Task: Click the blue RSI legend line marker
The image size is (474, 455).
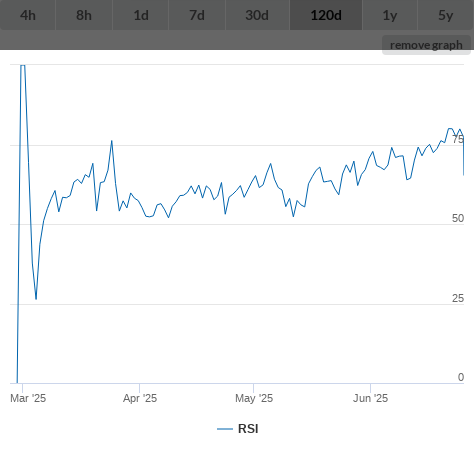Action: [225, 429]
